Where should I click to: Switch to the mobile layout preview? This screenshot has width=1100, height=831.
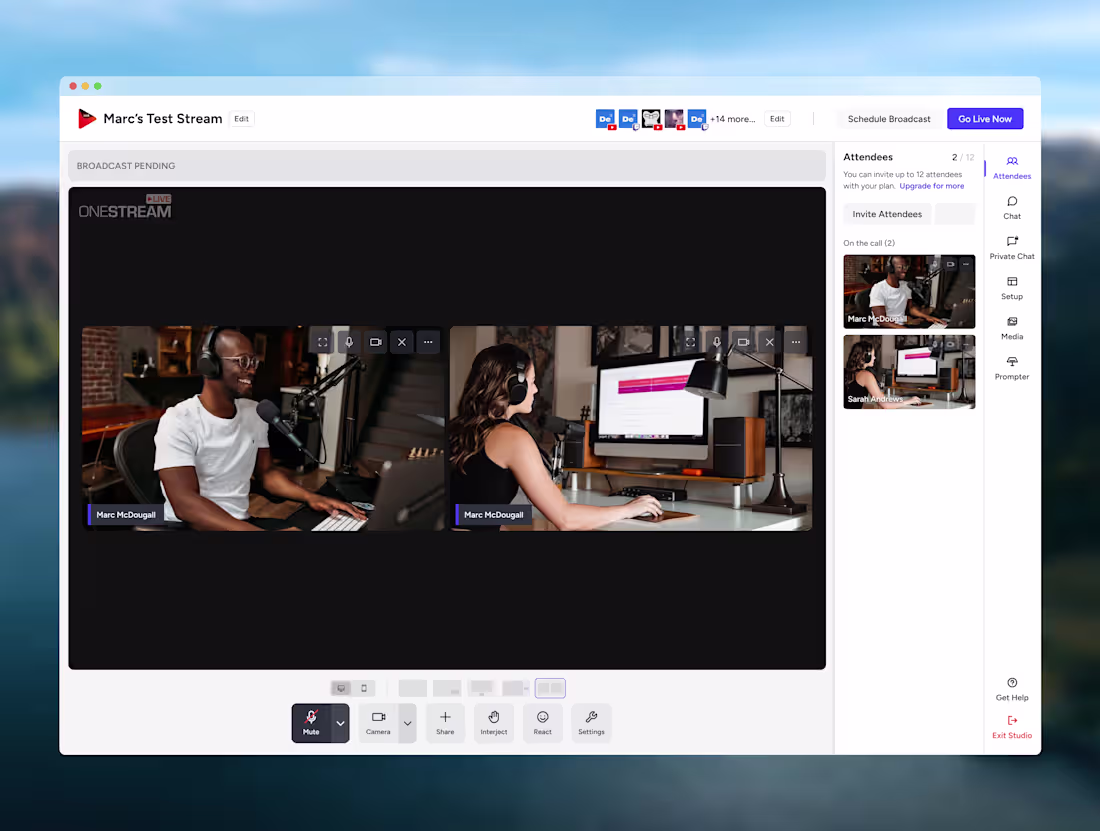pos(366,687)
